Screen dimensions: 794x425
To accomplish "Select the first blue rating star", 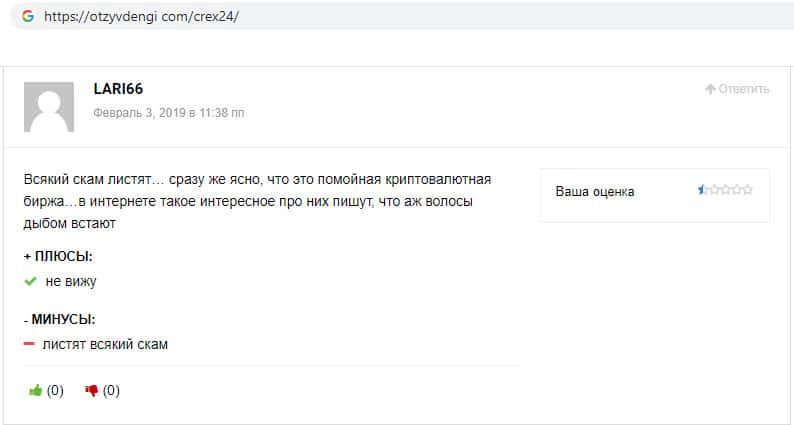I will coord(702,189).
